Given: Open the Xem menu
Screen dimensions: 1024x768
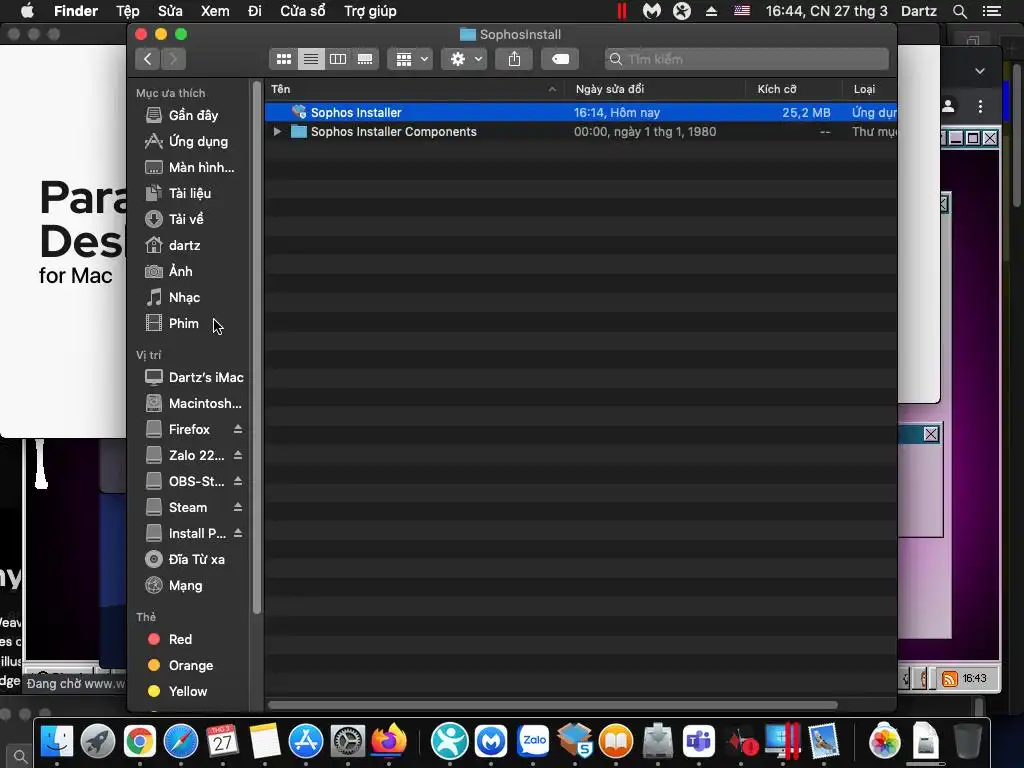Looking at the screenshot, I should [215, 11].
